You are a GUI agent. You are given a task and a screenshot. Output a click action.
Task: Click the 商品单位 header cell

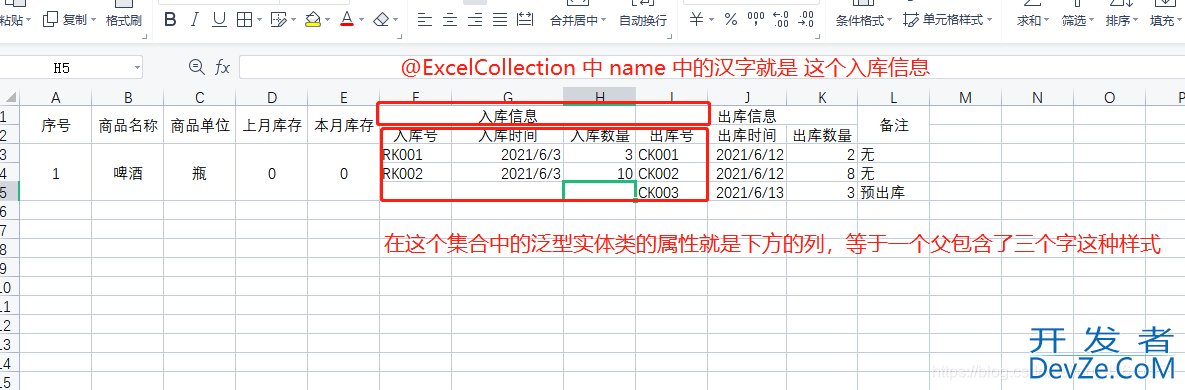(200, 125)
